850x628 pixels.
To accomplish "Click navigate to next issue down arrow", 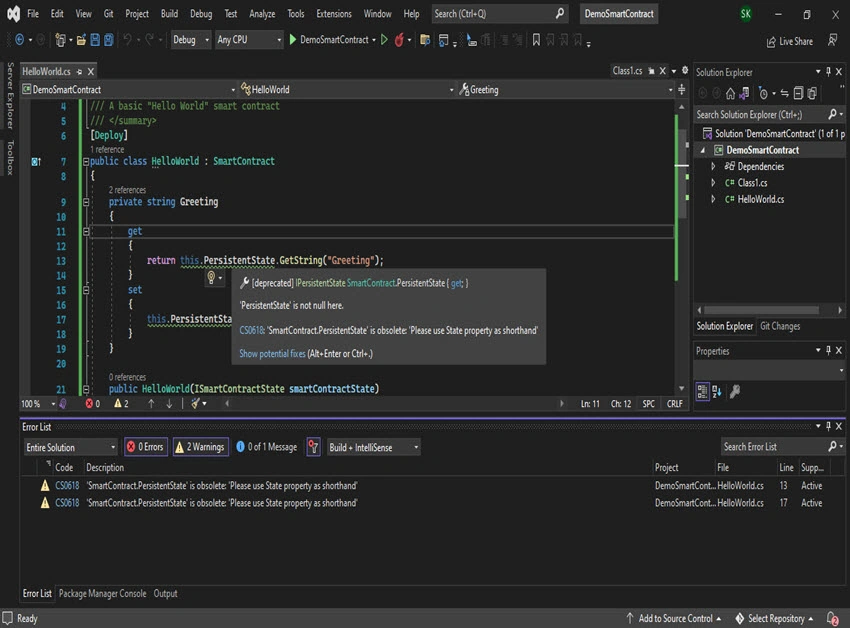I will pyautogui.click(x=169, y=403).
